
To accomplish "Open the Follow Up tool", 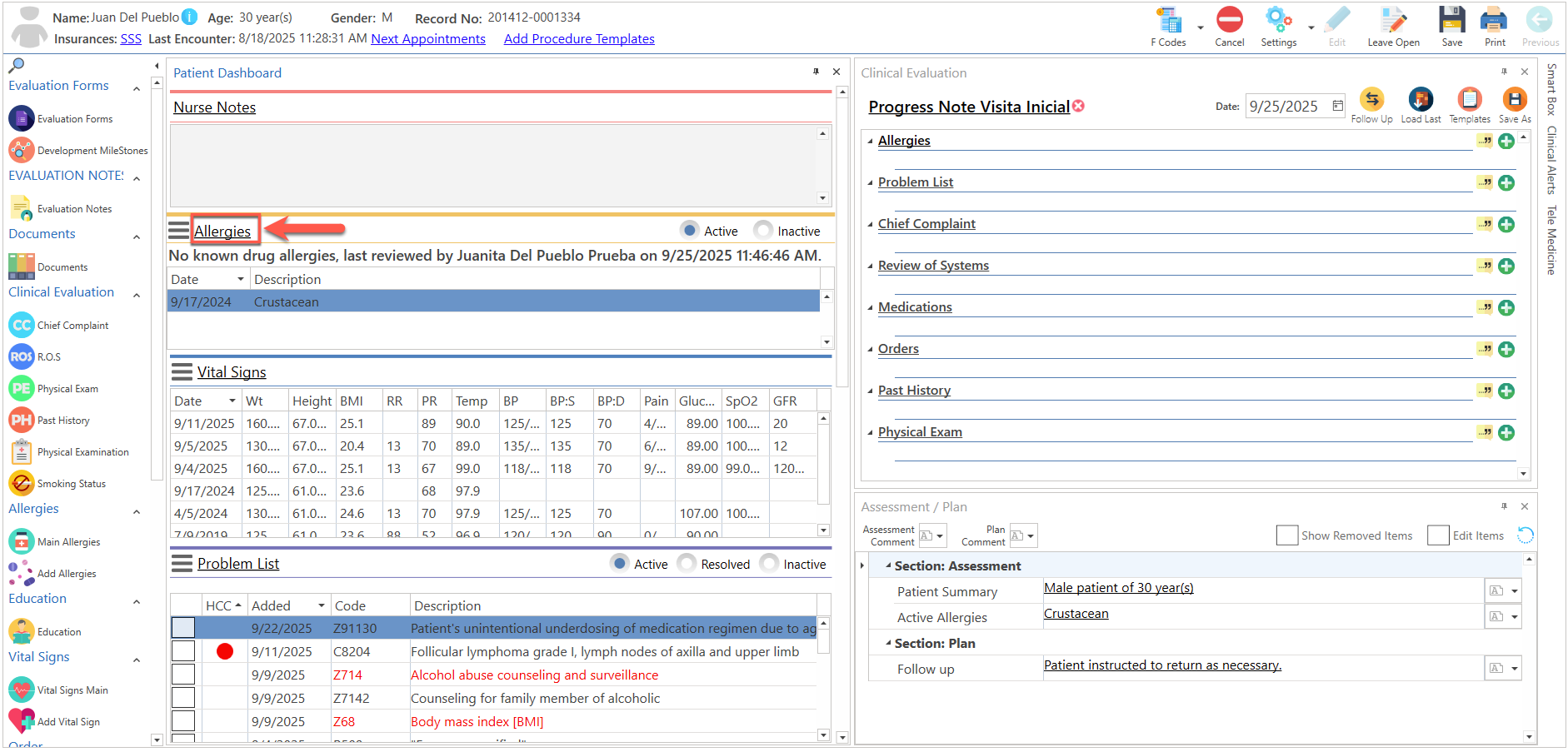I will click(x=1371, y=100).
